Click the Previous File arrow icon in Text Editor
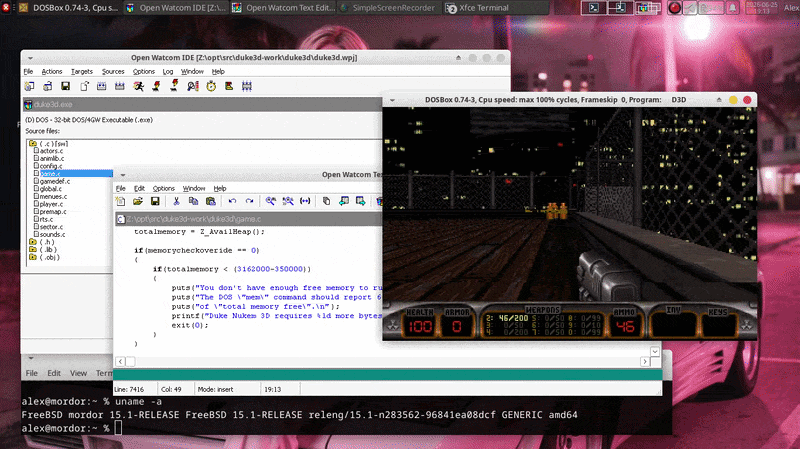The height and width of the screenshot is (449, 800). (344, 202)
